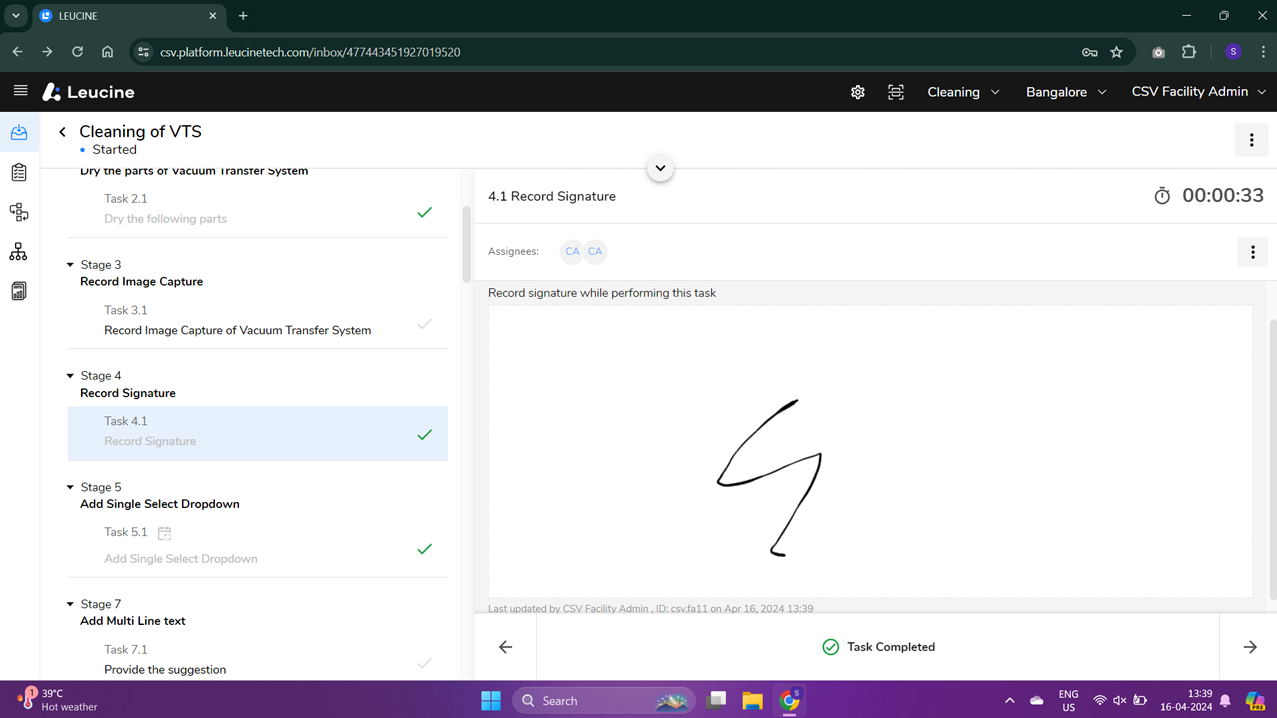Click the schedule icon on Task 5.1
This screenshot has width=1277, height=718.
pos(165,533)
